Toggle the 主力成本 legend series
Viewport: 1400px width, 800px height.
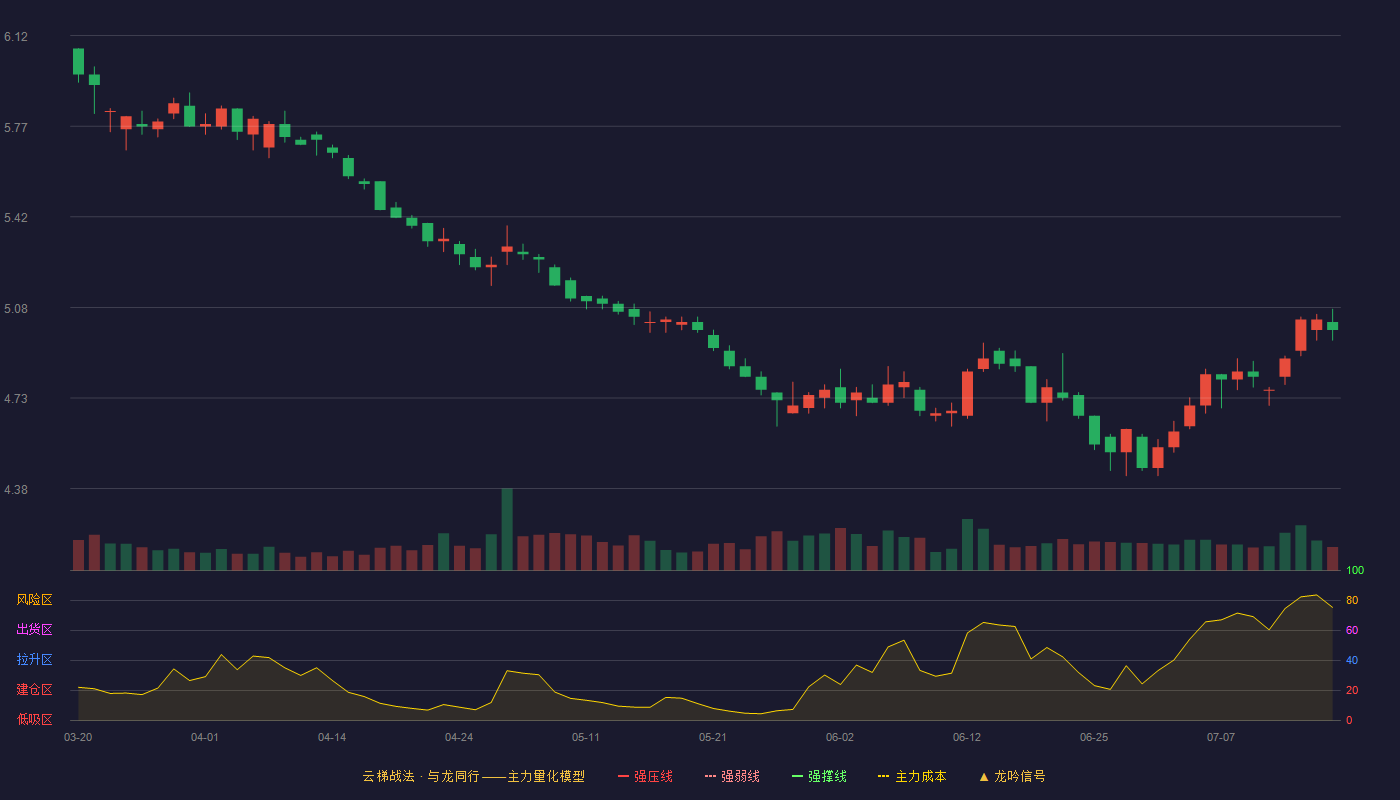point(912,776)
